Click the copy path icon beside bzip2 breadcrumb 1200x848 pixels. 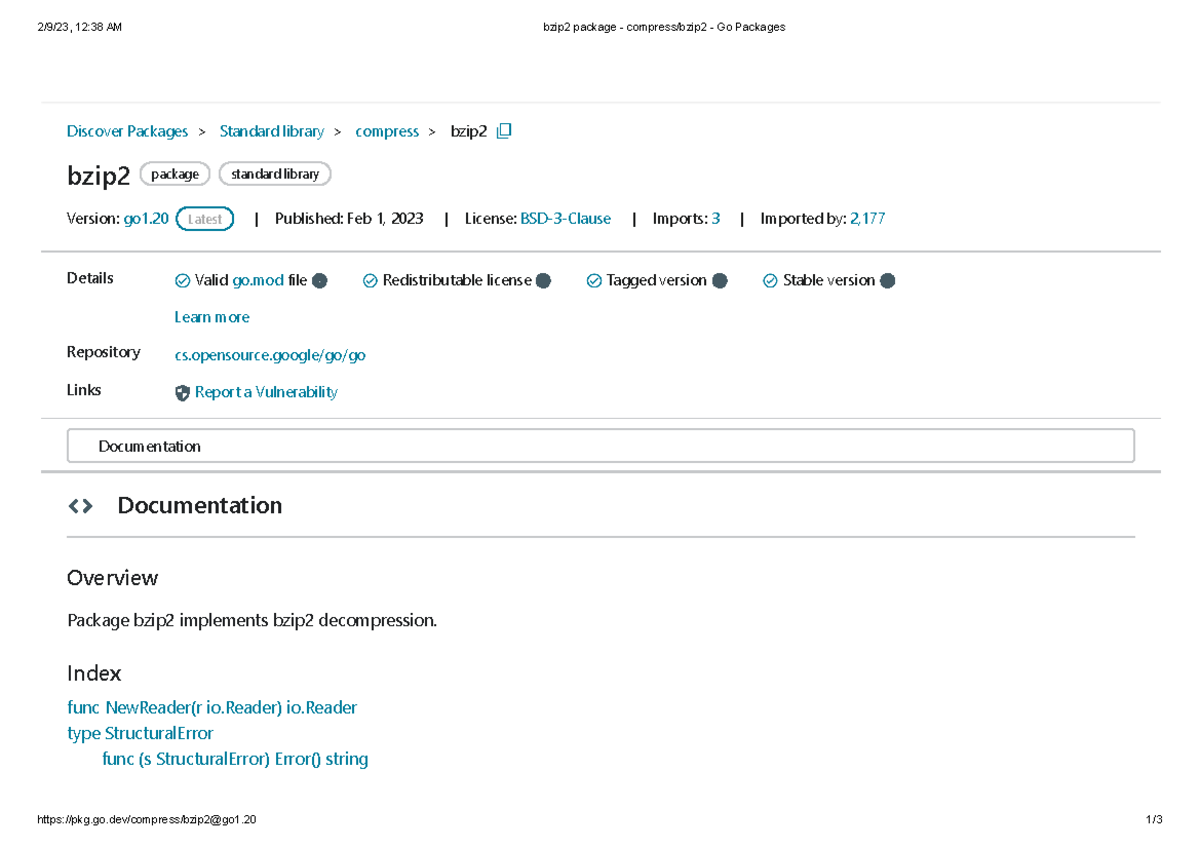click(503, 130)
